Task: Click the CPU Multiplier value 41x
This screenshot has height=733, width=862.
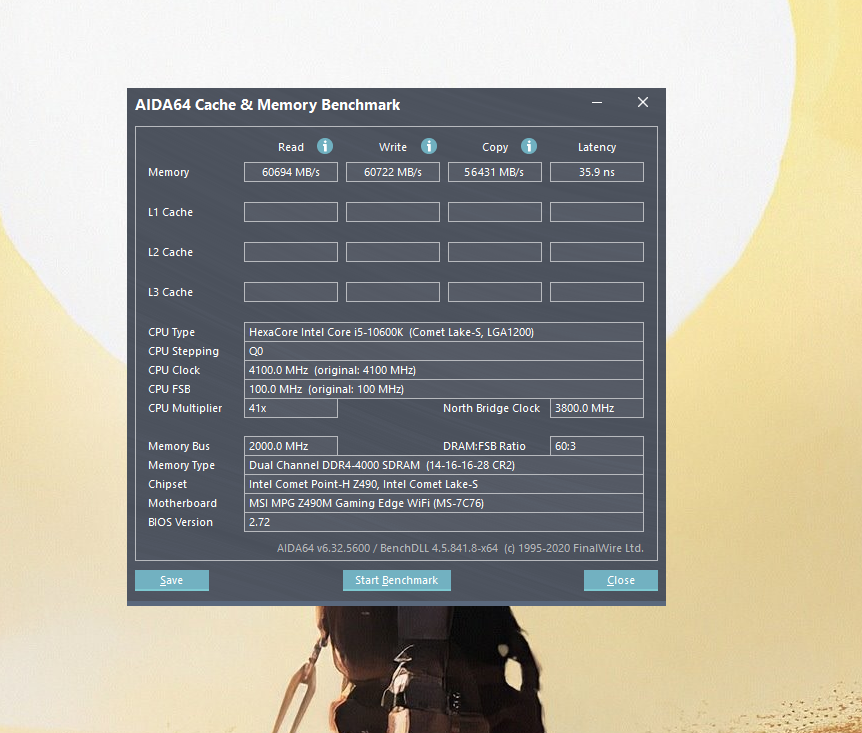Action: [x=291, y=408]
